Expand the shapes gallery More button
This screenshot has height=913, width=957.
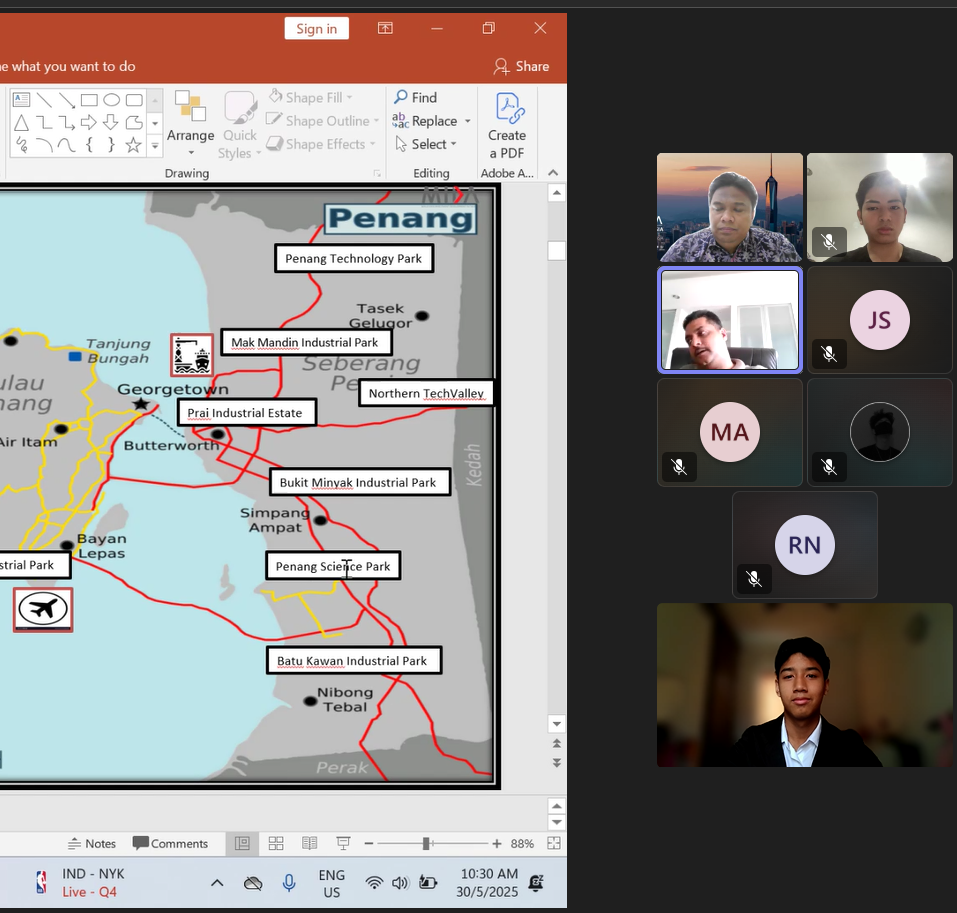tap(155, 146)
